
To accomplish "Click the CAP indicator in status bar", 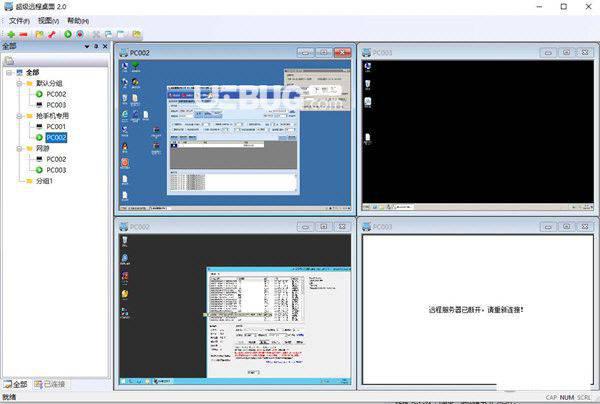I will pyautogui.click(x=551, y=397).
